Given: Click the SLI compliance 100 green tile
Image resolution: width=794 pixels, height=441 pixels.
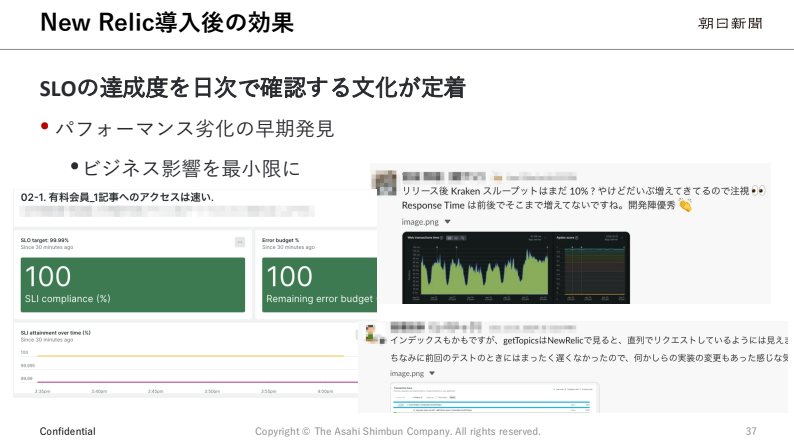Looking at the screenshot, I should (133, 285).
